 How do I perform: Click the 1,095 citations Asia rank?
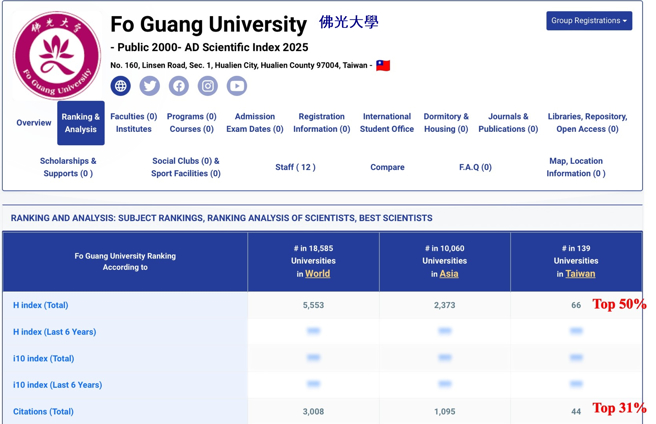(x=445, y=412)
